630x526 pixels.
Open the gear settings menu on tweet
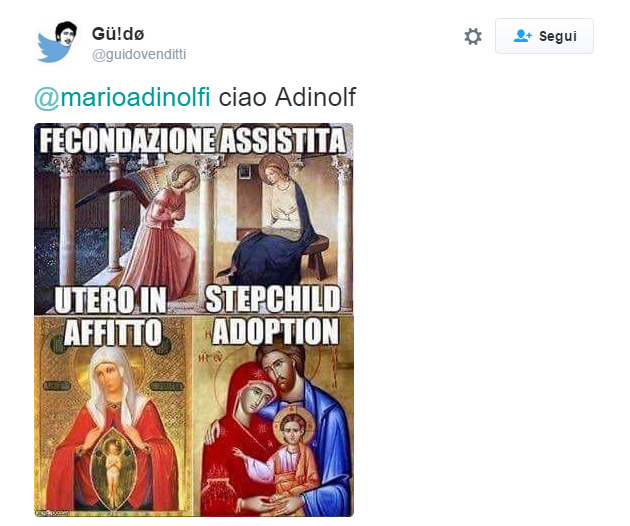473,37
